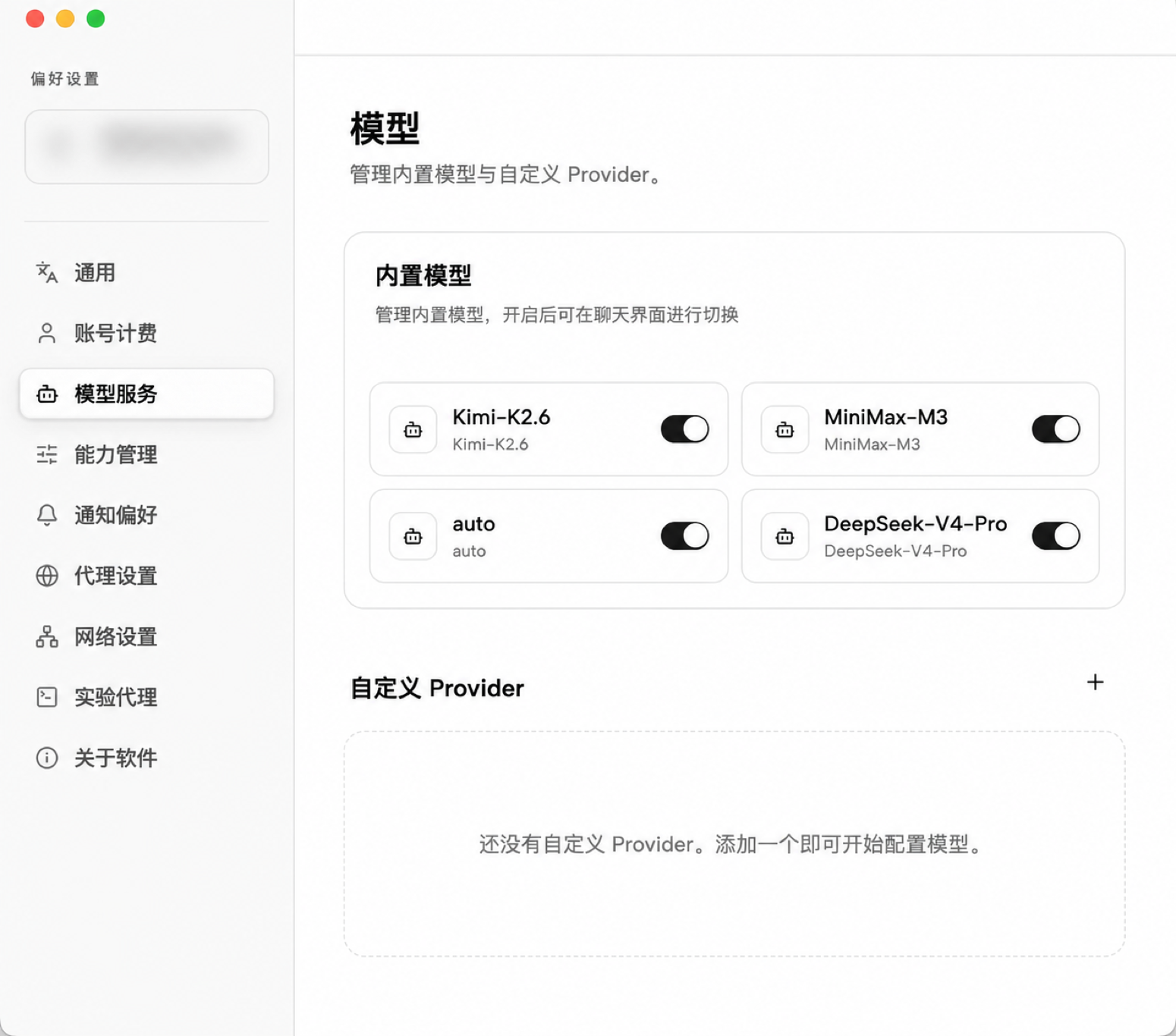Toggle the MiniMax-M3 model switch
The width and height of the screenshot is (1176, 1036).
coord(1055,429)
